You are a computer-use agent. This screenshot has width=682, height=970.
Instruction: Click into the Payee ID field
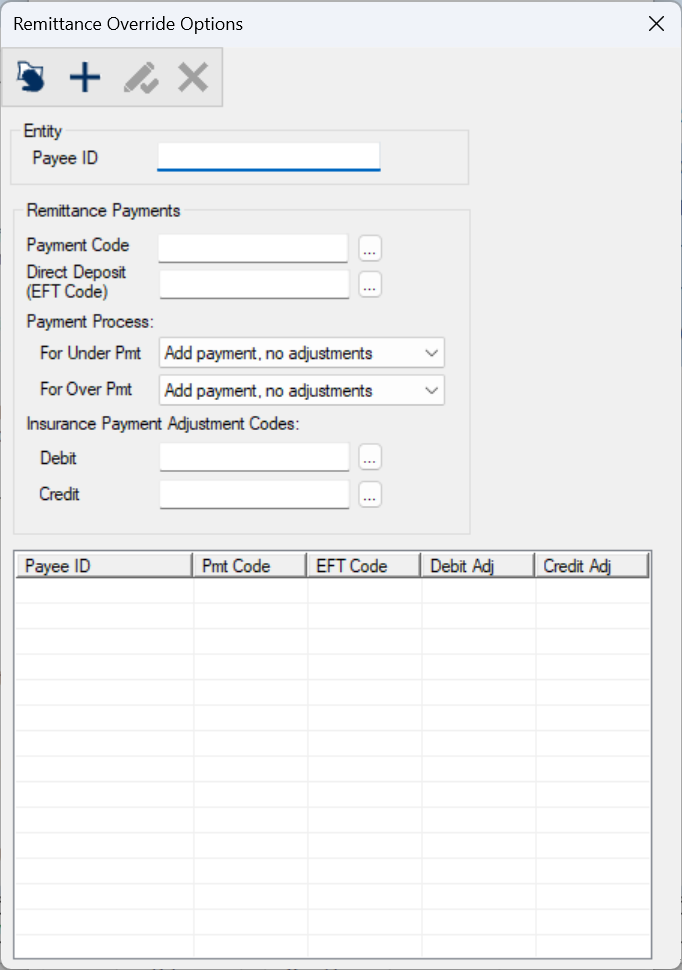pos(268,157)
